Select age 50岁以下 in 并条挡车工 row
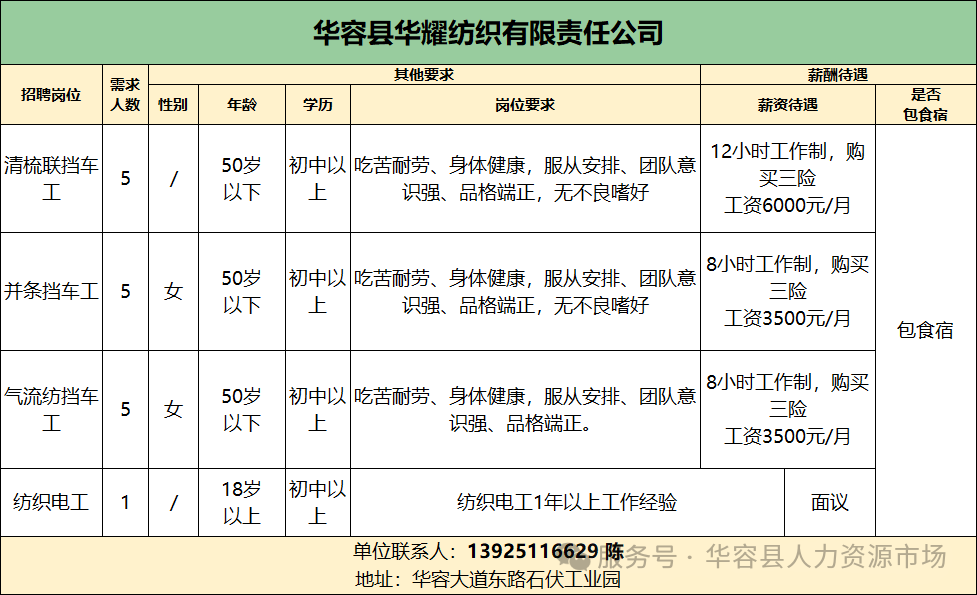This screenshot has width=977, height=595. coord(242,292)
